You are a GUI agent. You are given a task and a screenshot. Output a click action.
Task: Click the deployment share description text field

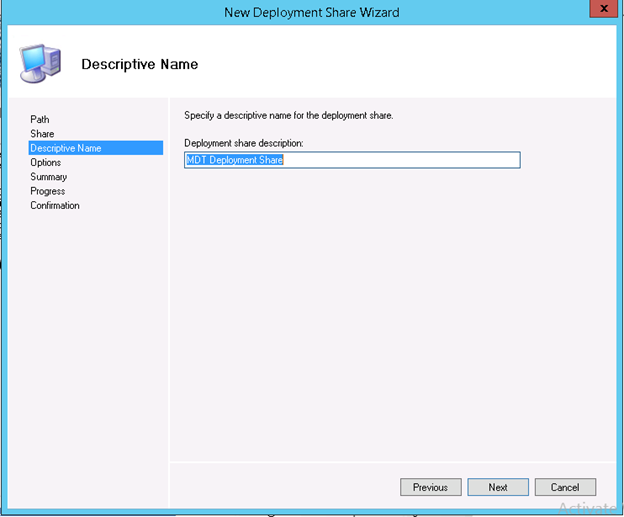[x=352, y=160]
